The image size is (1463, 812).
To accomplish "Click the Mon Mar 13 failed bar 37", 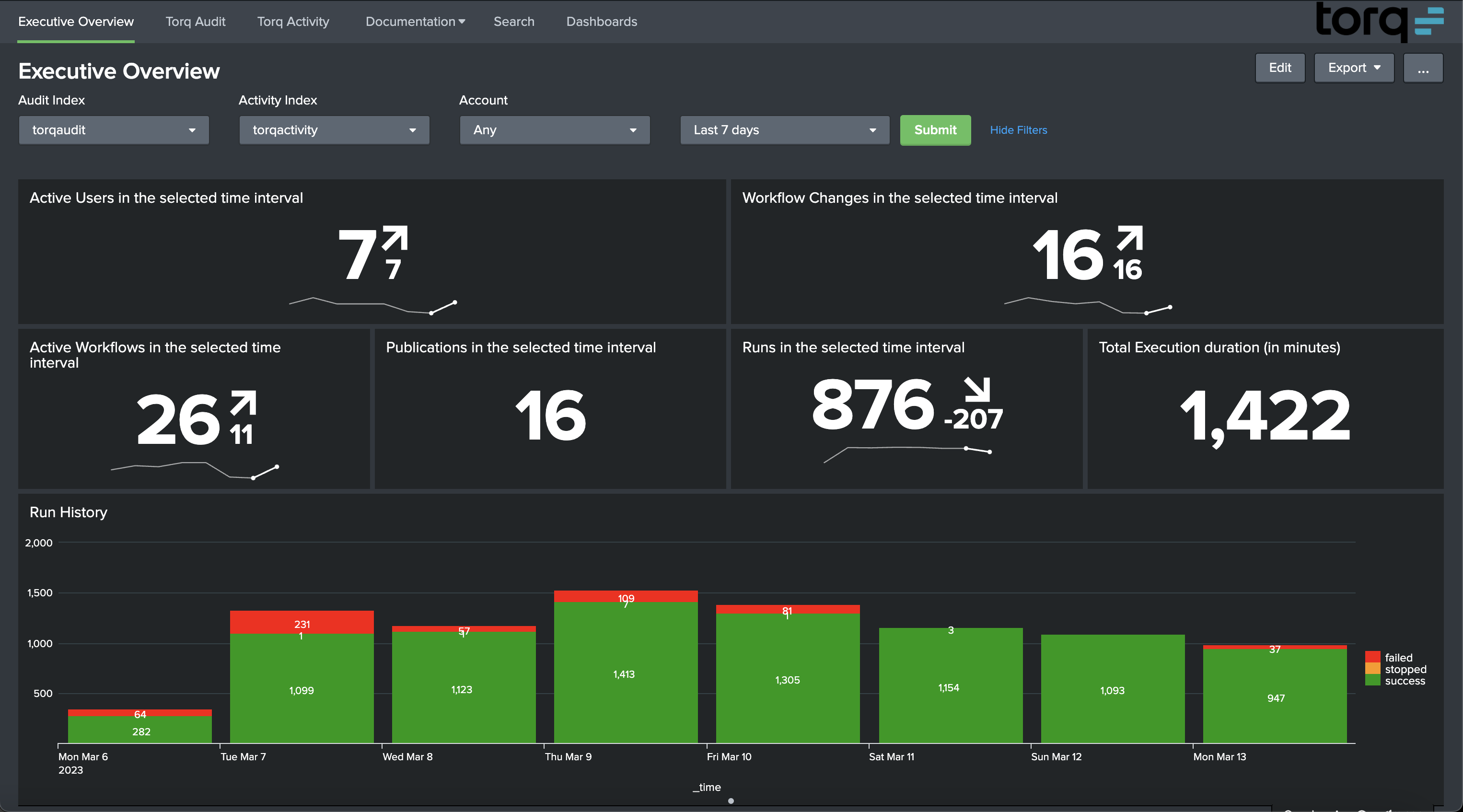I will coord(1275,647).
